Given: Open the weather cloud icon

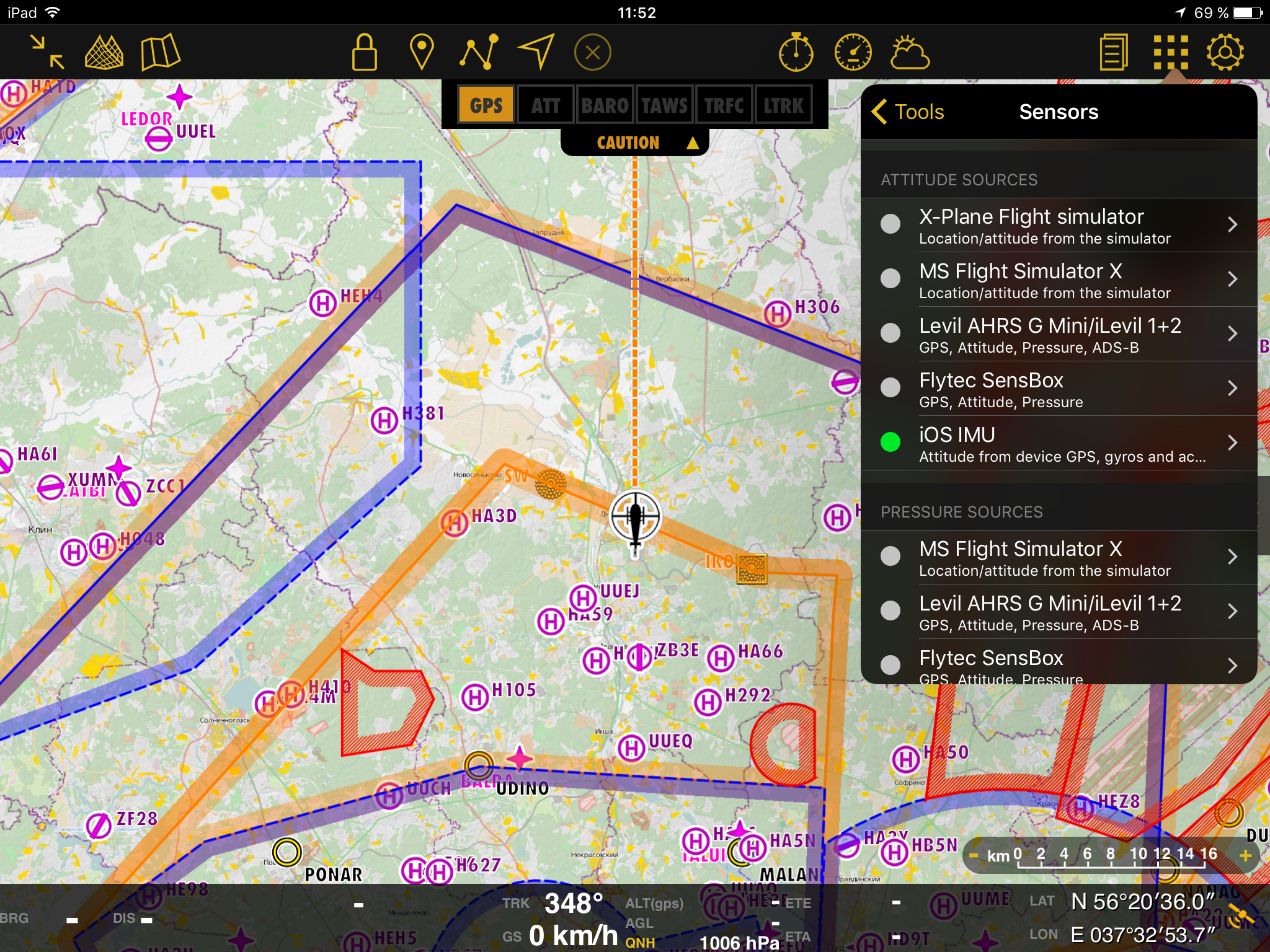Looking at the screenshot, I should [x=910, y=52].
